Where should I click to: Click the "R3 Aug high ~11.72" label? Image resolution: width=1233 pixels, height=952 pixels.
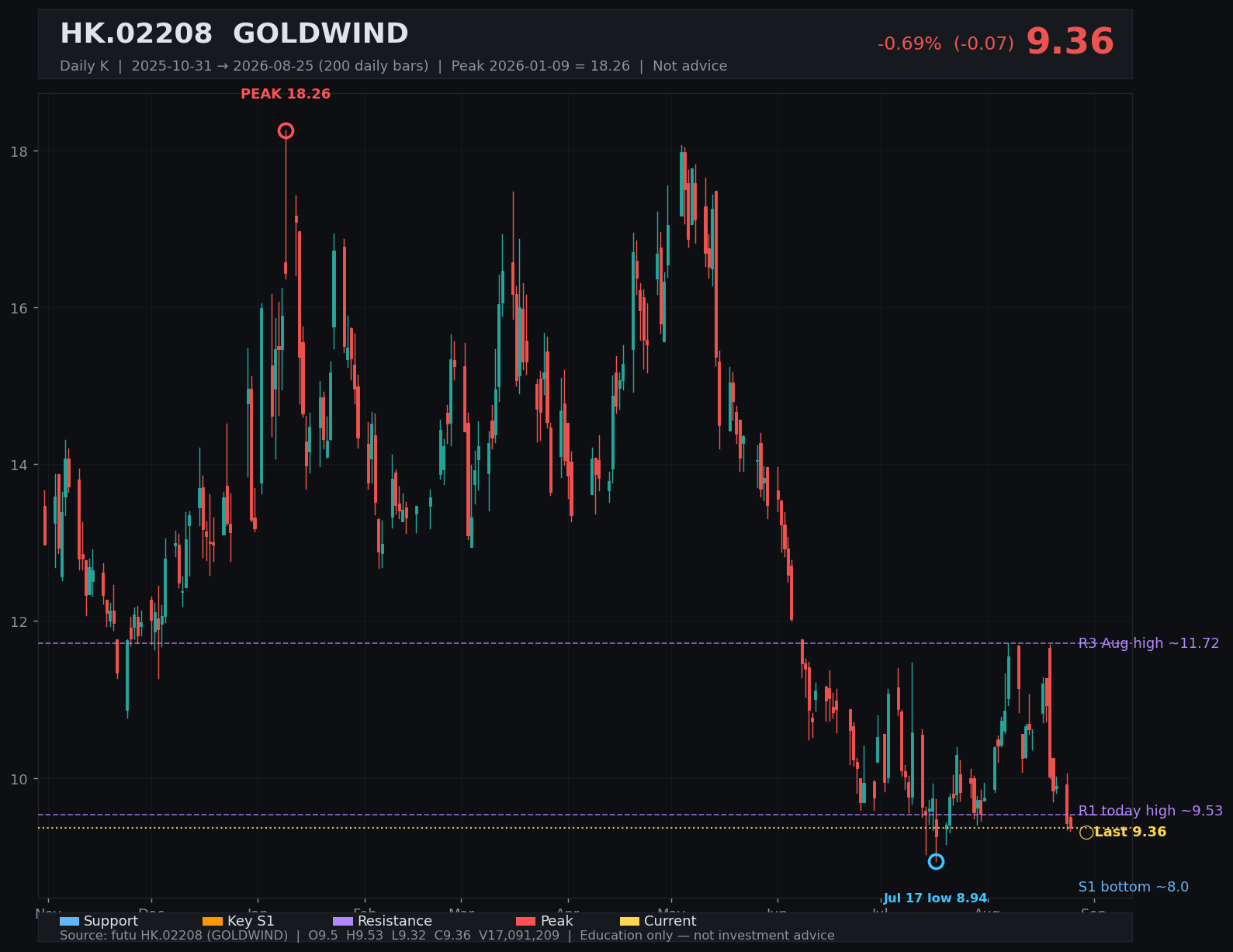(x=1148, y=643)
